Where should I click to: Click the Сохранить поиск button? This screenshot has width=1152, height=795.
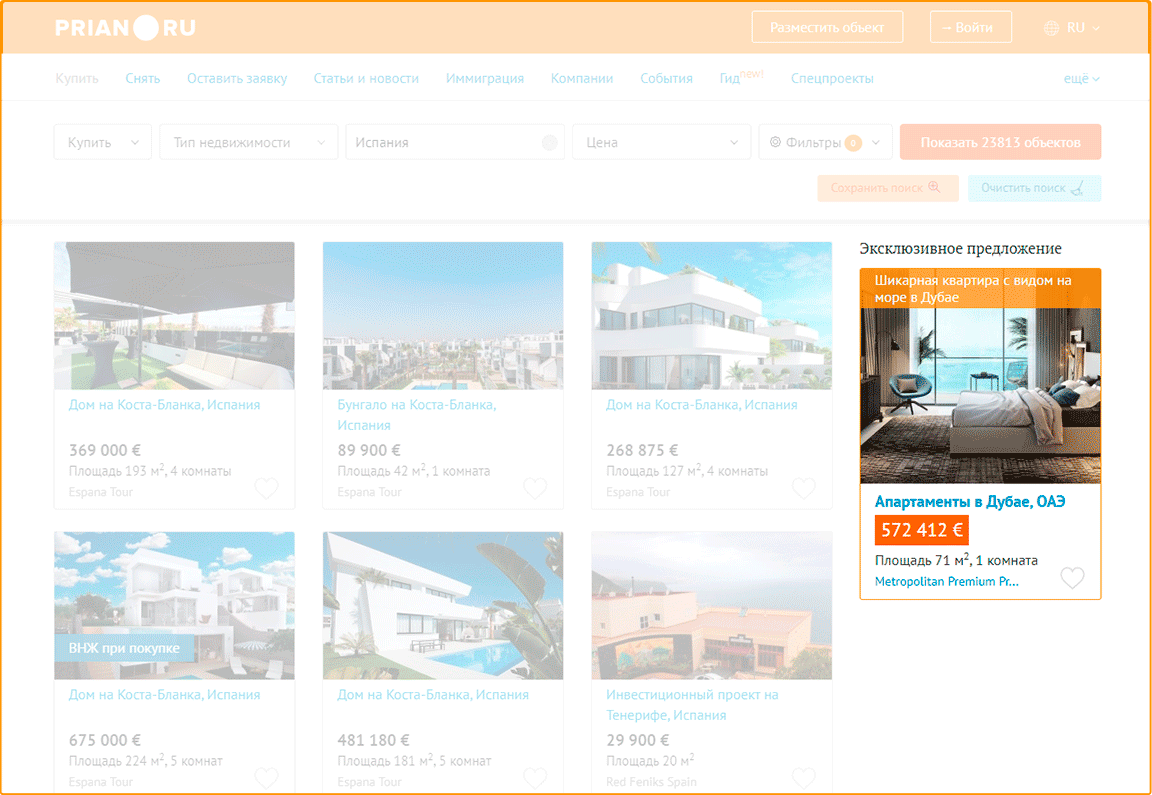(x=887, y=188)
